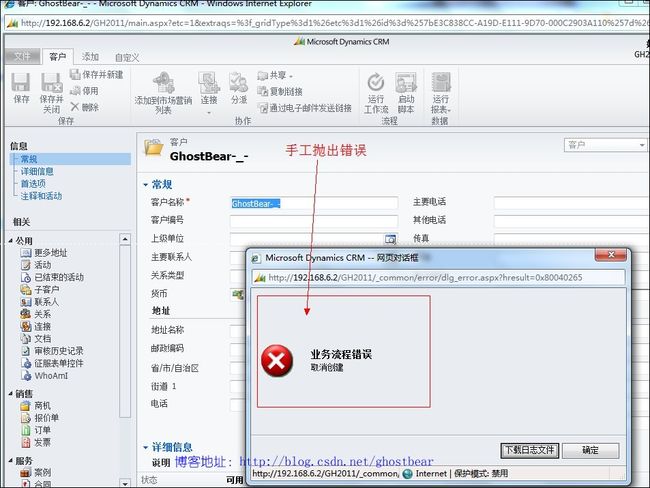The image size is (650, 488).
Task: Select 注释和活动 in left navigation
Action: (41, 196)
